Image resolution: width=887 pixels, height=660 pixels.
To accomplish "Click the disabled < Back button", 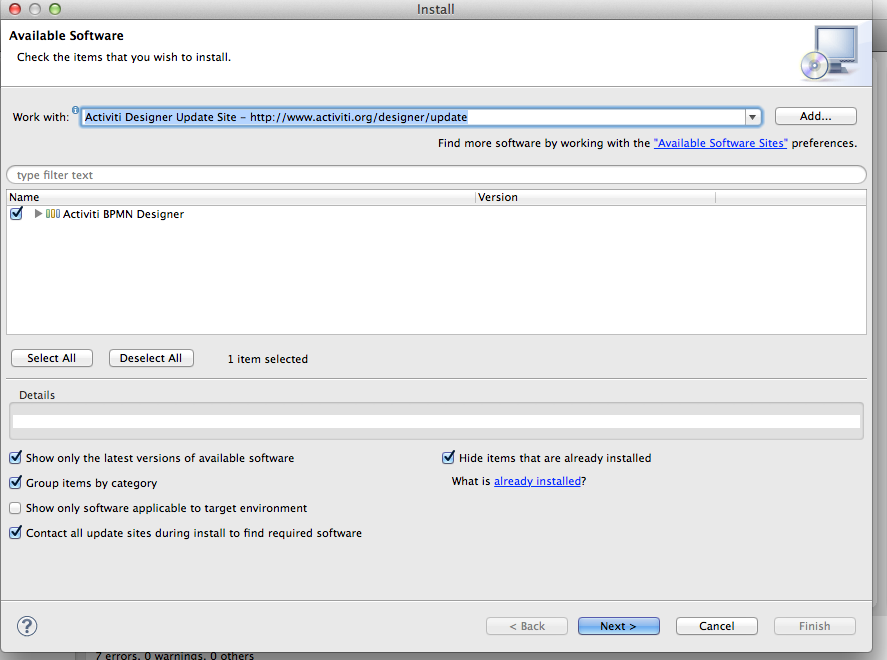I will (527, 626).
